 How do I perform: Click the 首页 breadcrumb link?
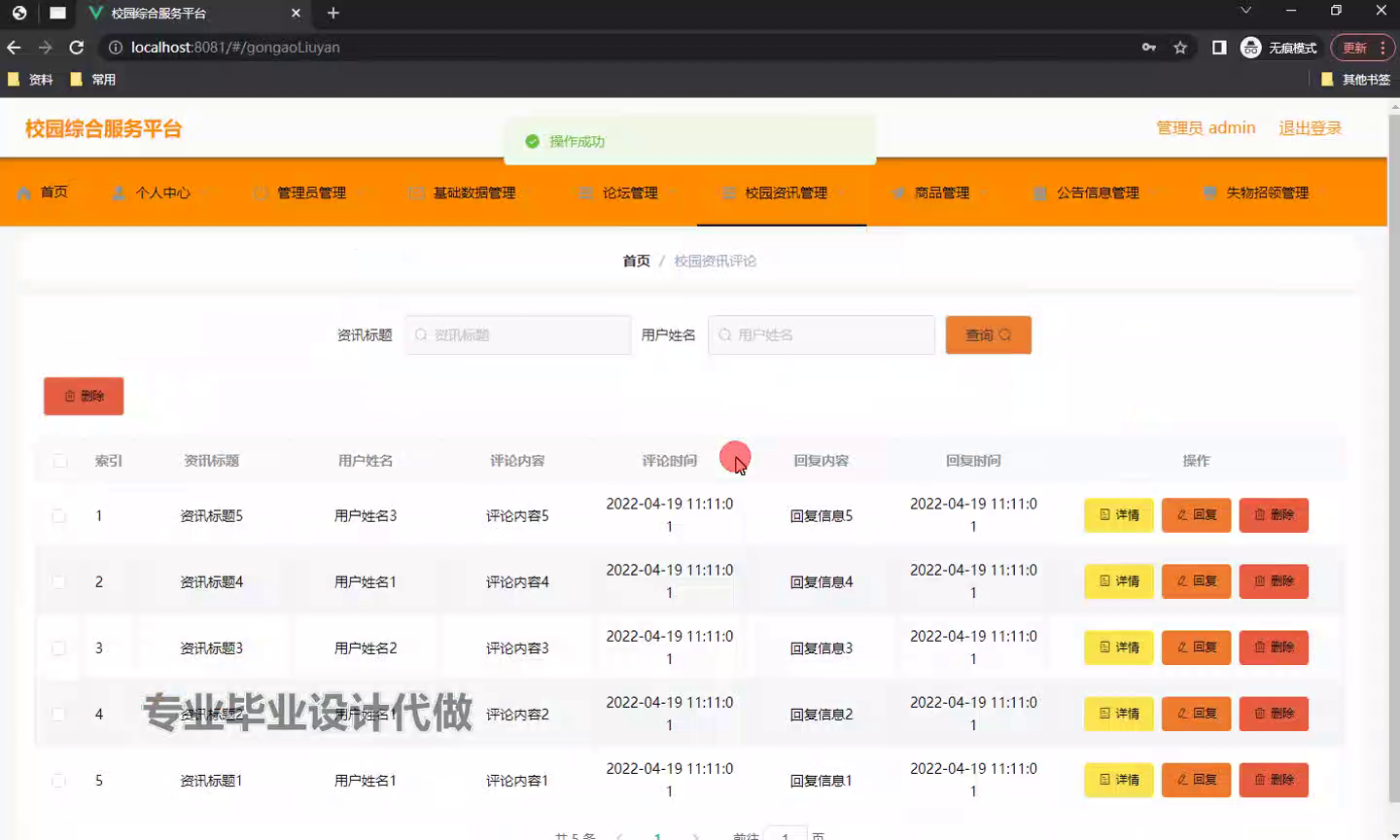(x=636, y=261)
